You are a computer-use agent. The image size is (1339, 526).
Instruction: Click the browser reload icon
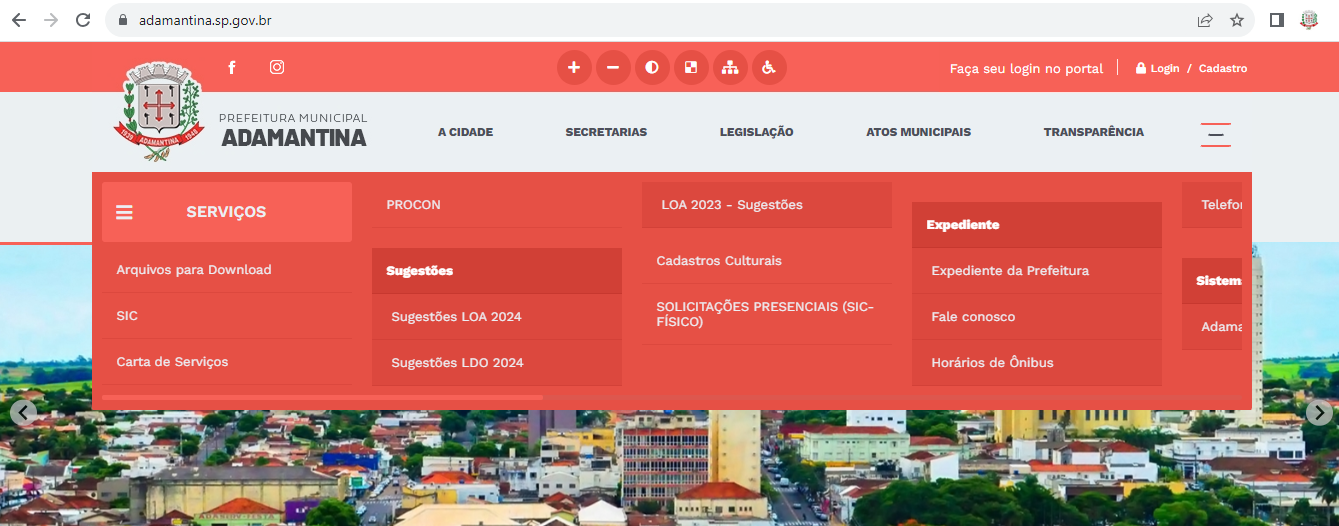click(83, 20)
